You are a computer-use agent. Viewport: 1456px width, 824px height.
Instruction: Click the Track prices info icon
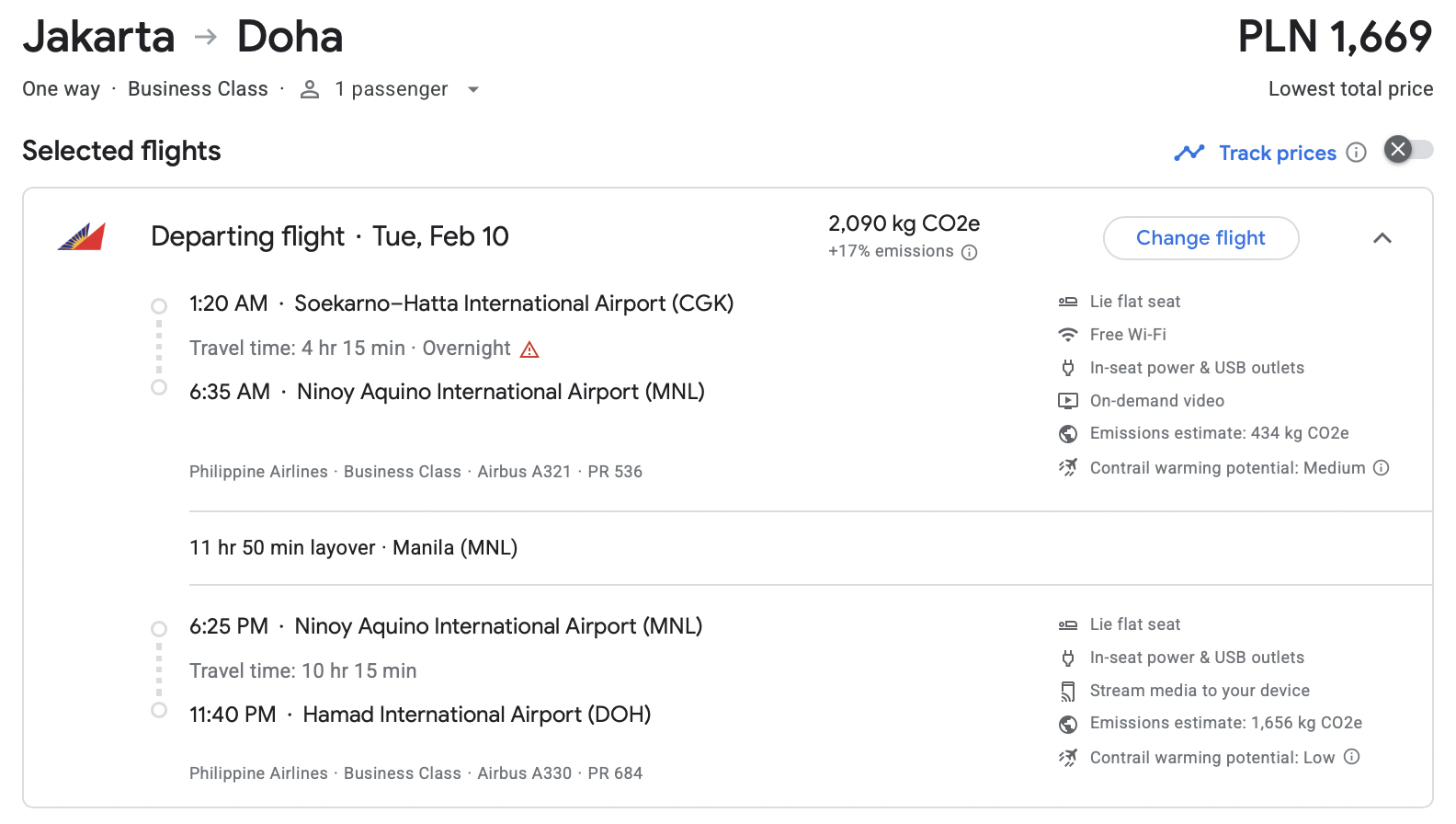(1356, 153)
